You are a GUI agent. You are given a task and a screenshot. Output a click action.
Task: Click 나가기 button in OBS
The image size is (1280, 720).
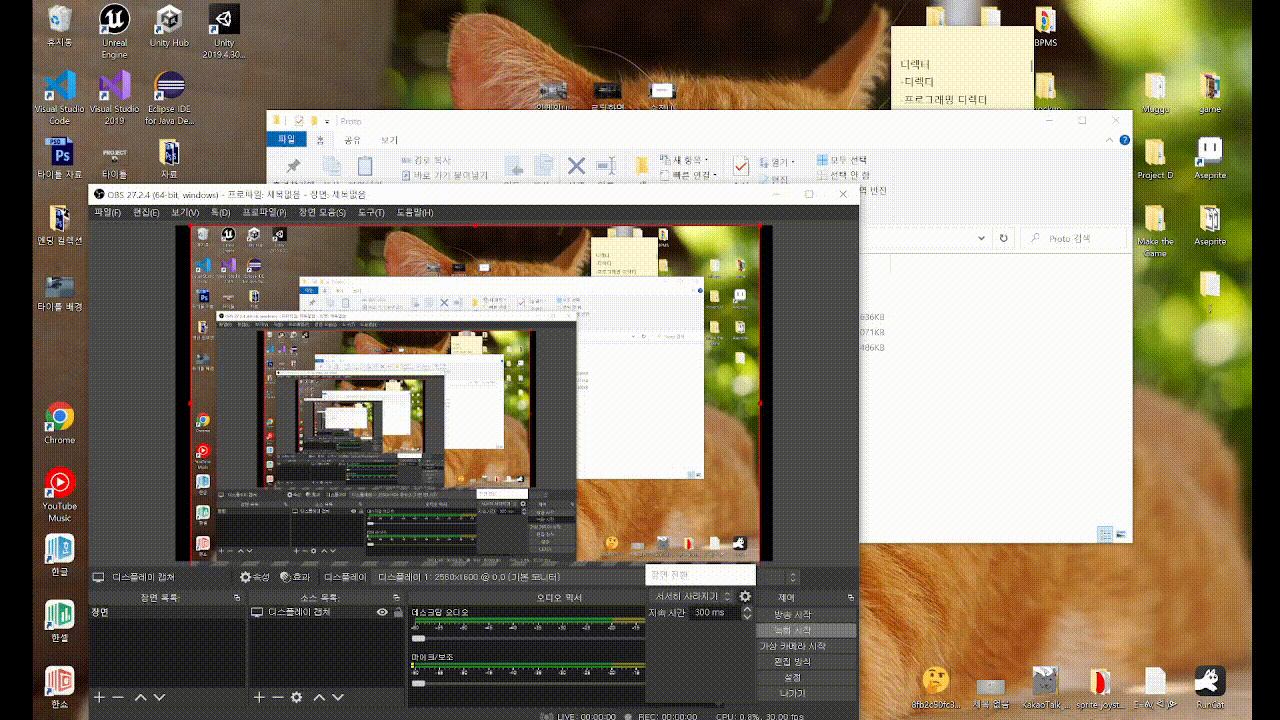click(806, 693)
